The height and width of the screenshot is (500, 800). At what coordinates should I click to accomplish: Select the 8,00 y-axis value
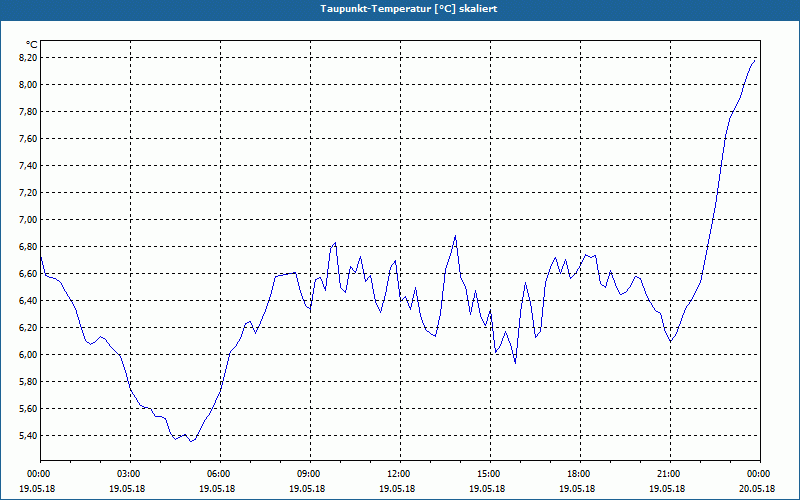[x=28, y=85]
